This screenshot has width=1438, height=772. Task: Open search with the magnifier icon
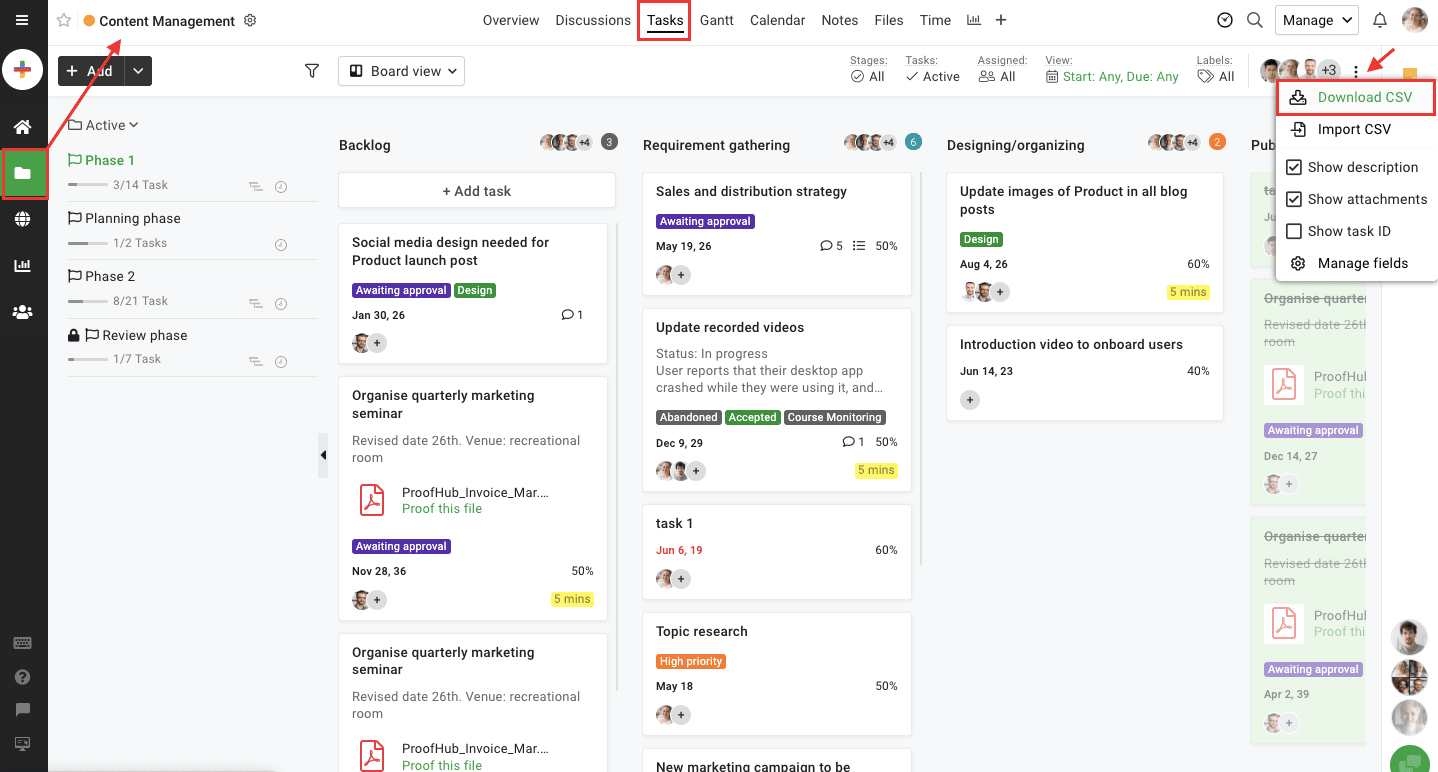[x=1254, y=20]
